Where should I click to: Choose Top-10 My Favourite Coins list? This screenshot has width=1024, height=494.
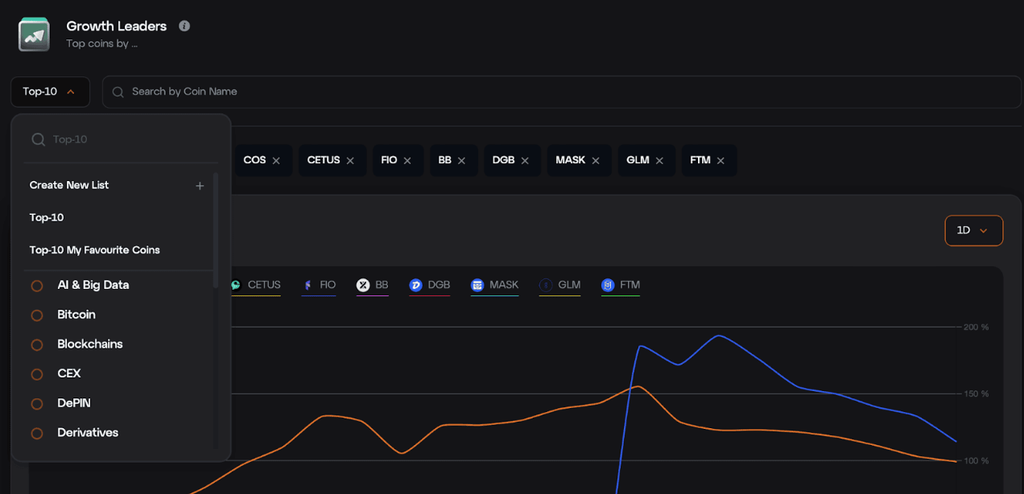click(x=95, y=250)
